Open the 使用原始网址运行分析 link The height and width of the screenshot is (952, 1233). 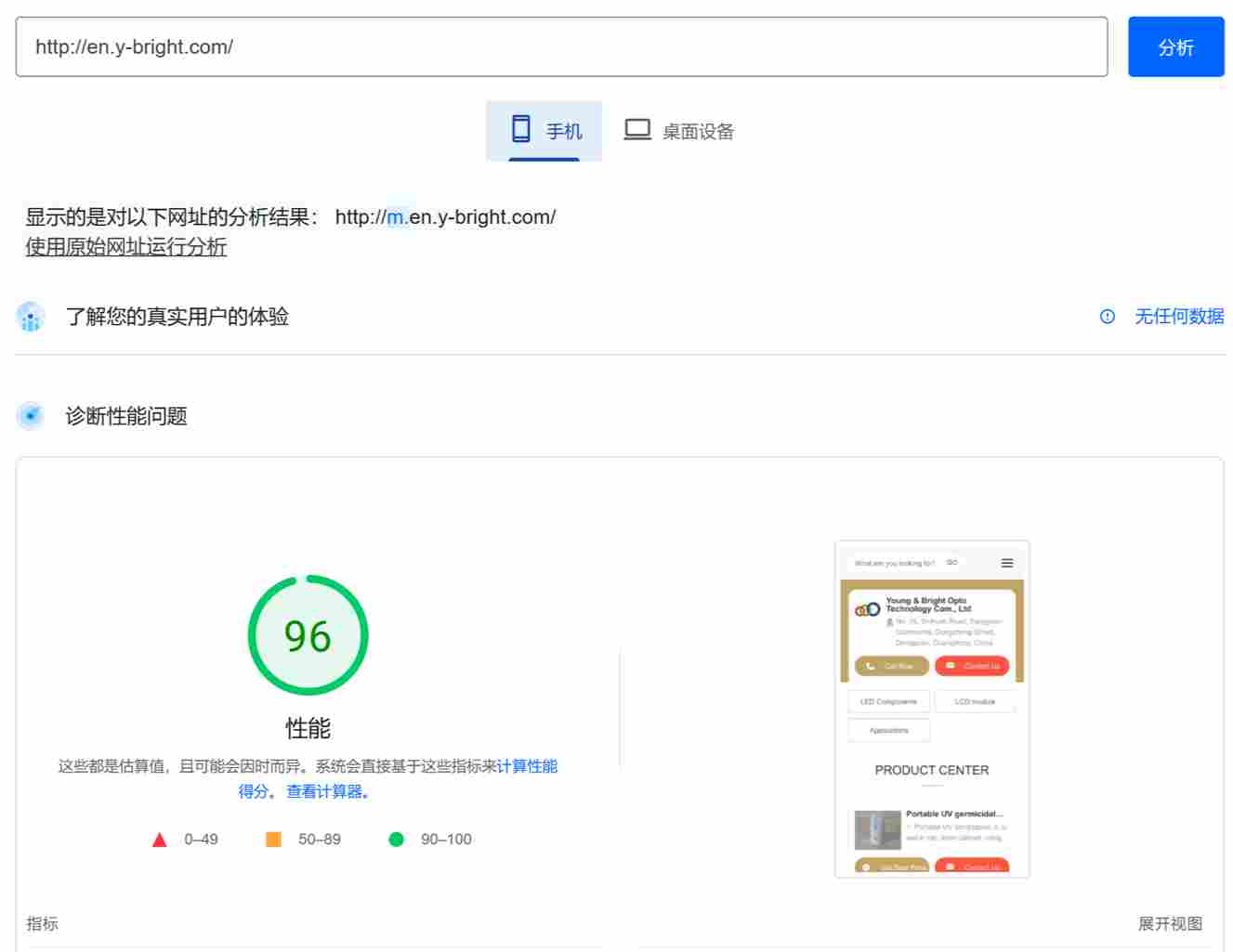pos(125,247)
